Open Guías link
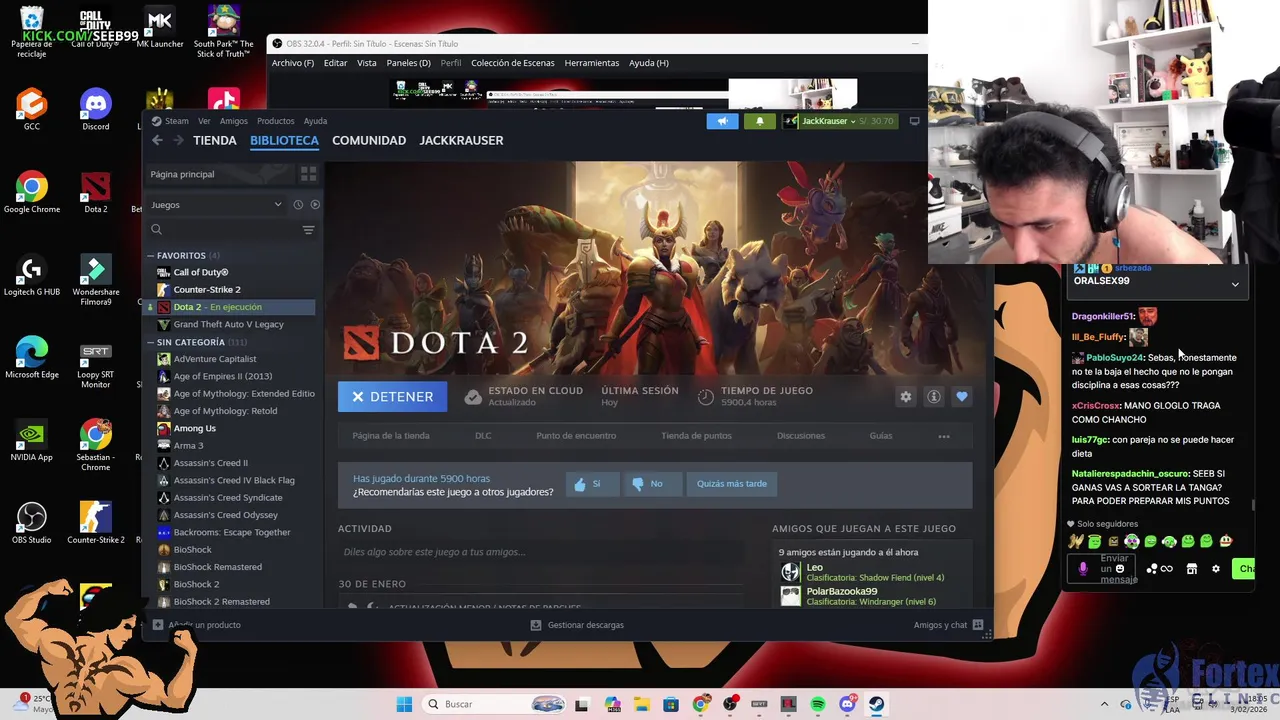Image resolution: width=1280 pixels, height=720 pixels. pos(881,436)
